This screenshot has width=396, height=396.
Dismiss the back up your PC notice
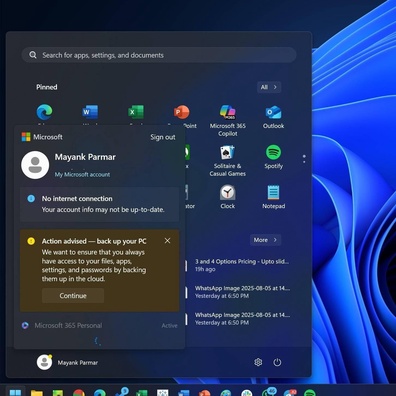tap(167, 241)
